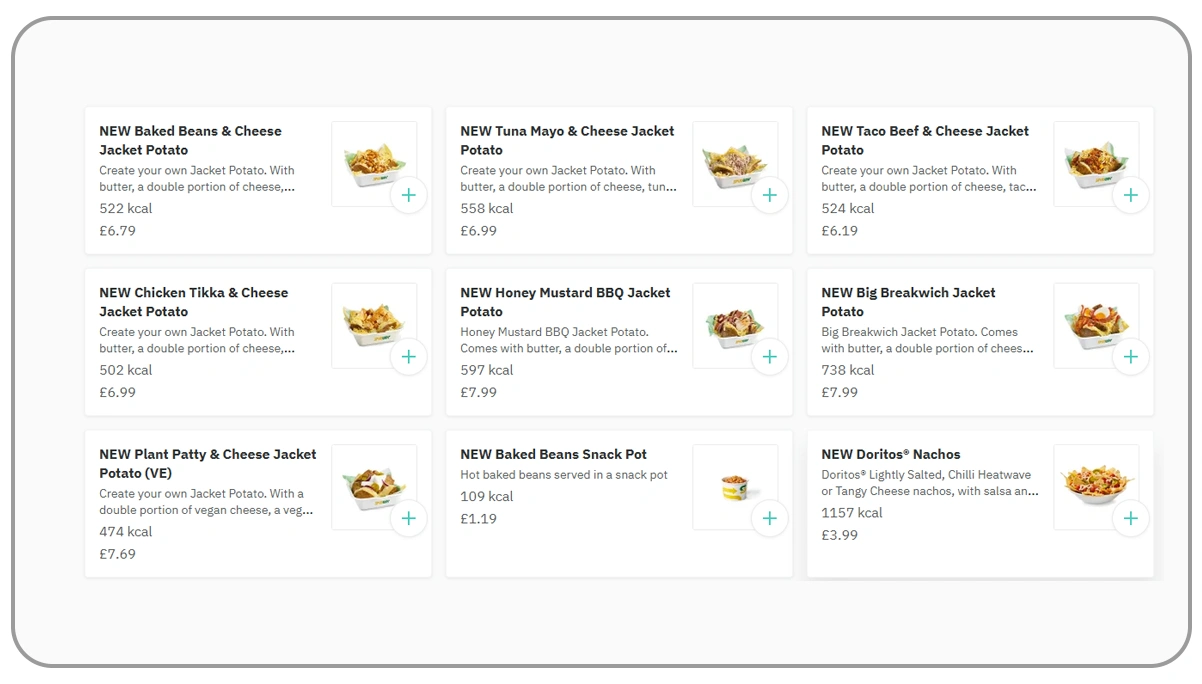Open the Baked Beans & Cheese Jacket Potato photo

pyautogui.click(x=371, y=160)
